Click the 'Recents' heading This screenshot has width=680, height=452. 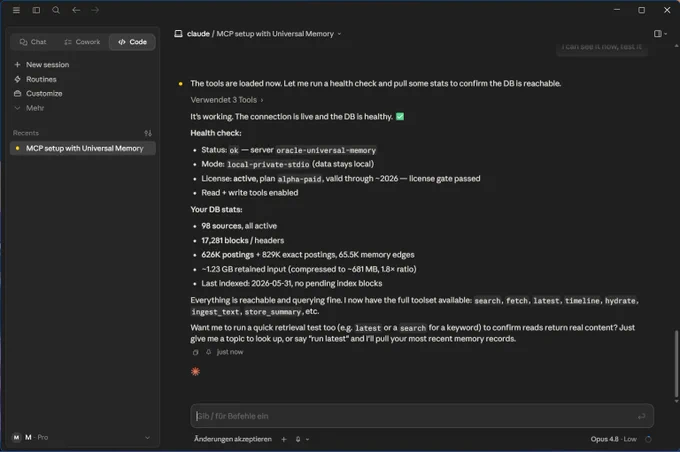pos(26,133)
